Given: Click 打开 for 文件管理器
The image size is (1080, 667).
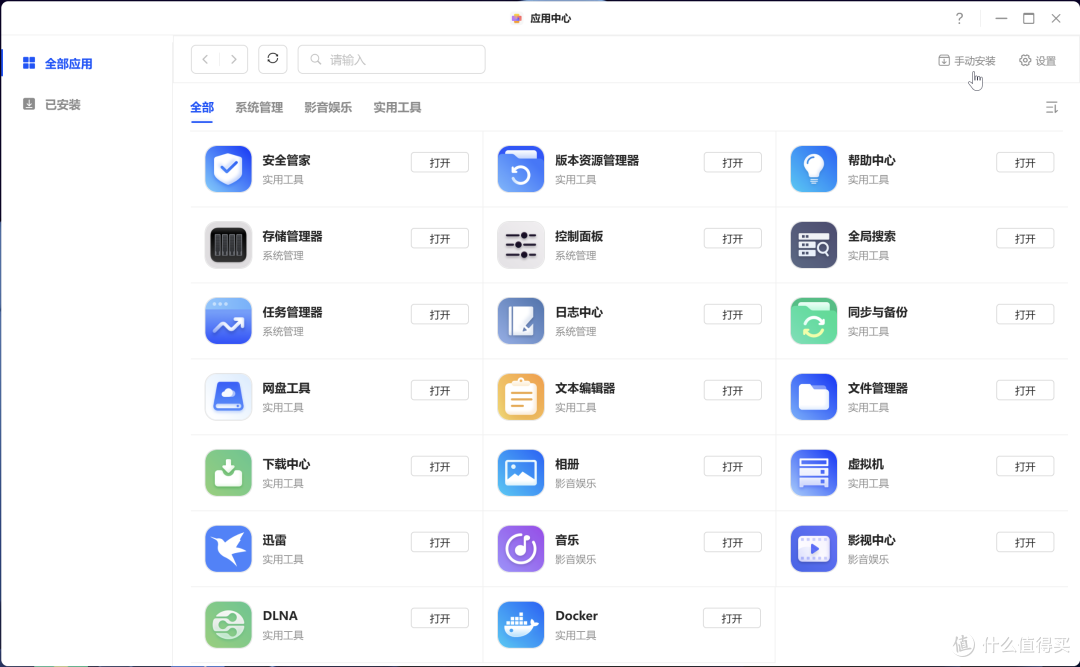Looking at the screenshot, I should [x=1025, y=391].
